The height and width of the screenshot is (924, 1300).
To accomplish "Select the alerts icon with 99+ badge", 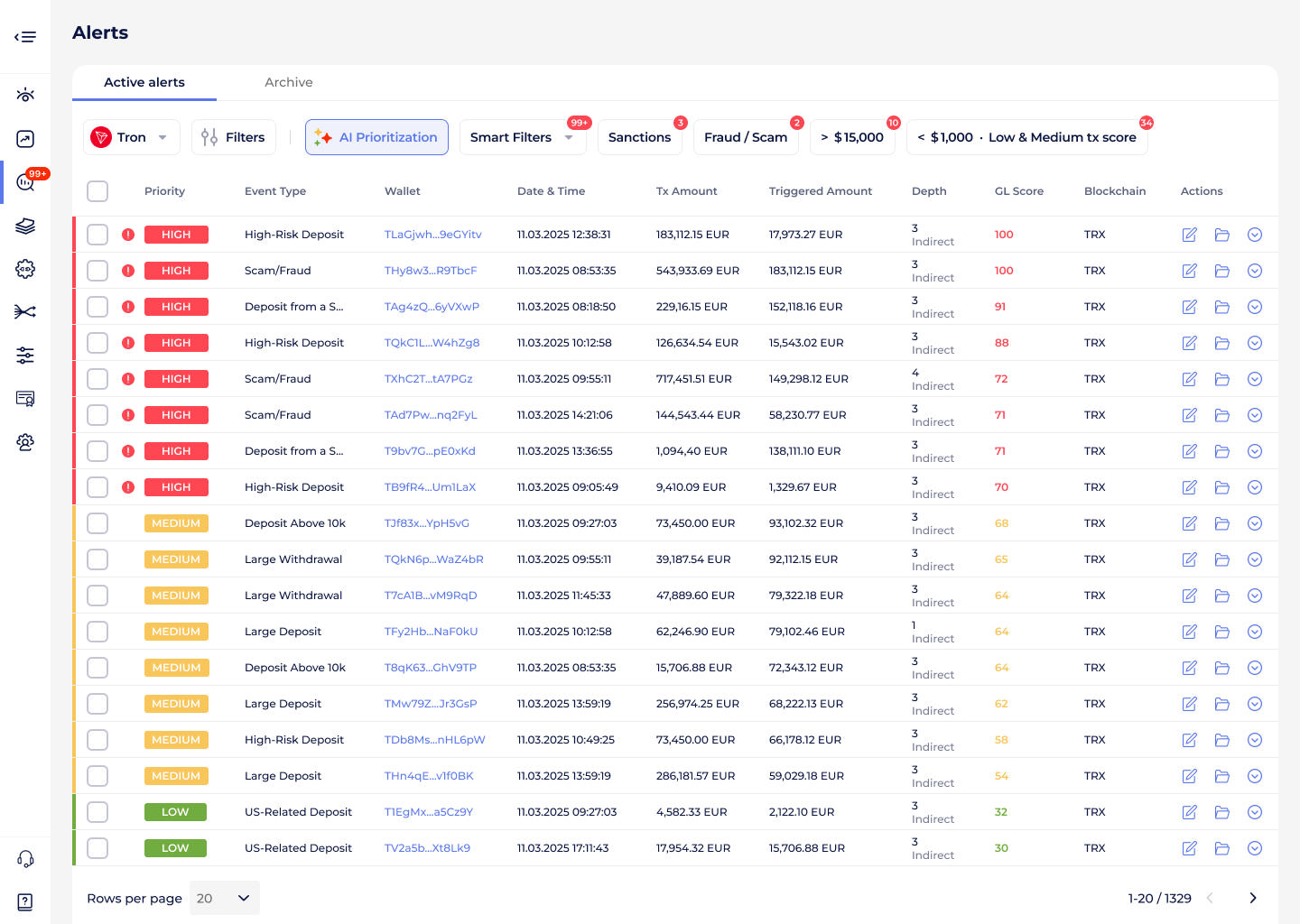I will 24,181.
